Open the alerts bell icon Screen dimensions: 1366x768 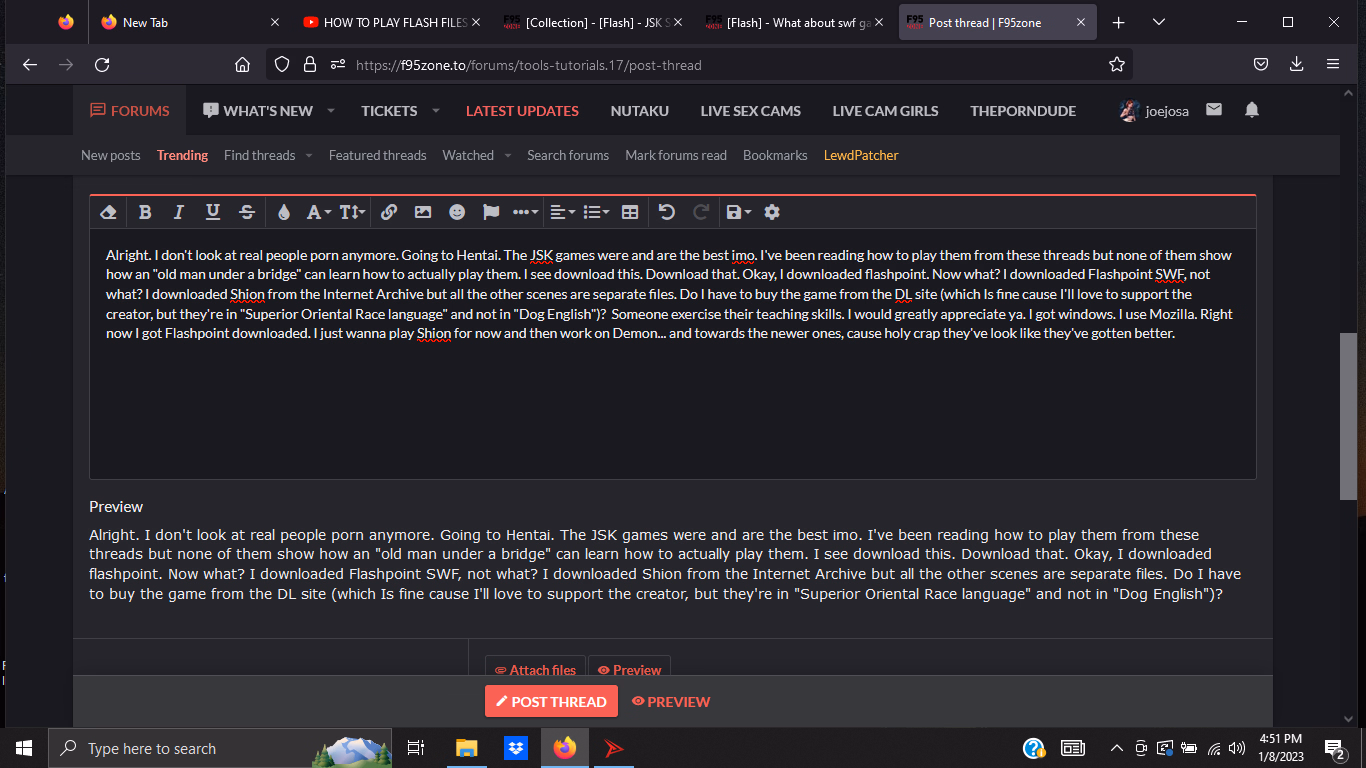point(1252,110)
